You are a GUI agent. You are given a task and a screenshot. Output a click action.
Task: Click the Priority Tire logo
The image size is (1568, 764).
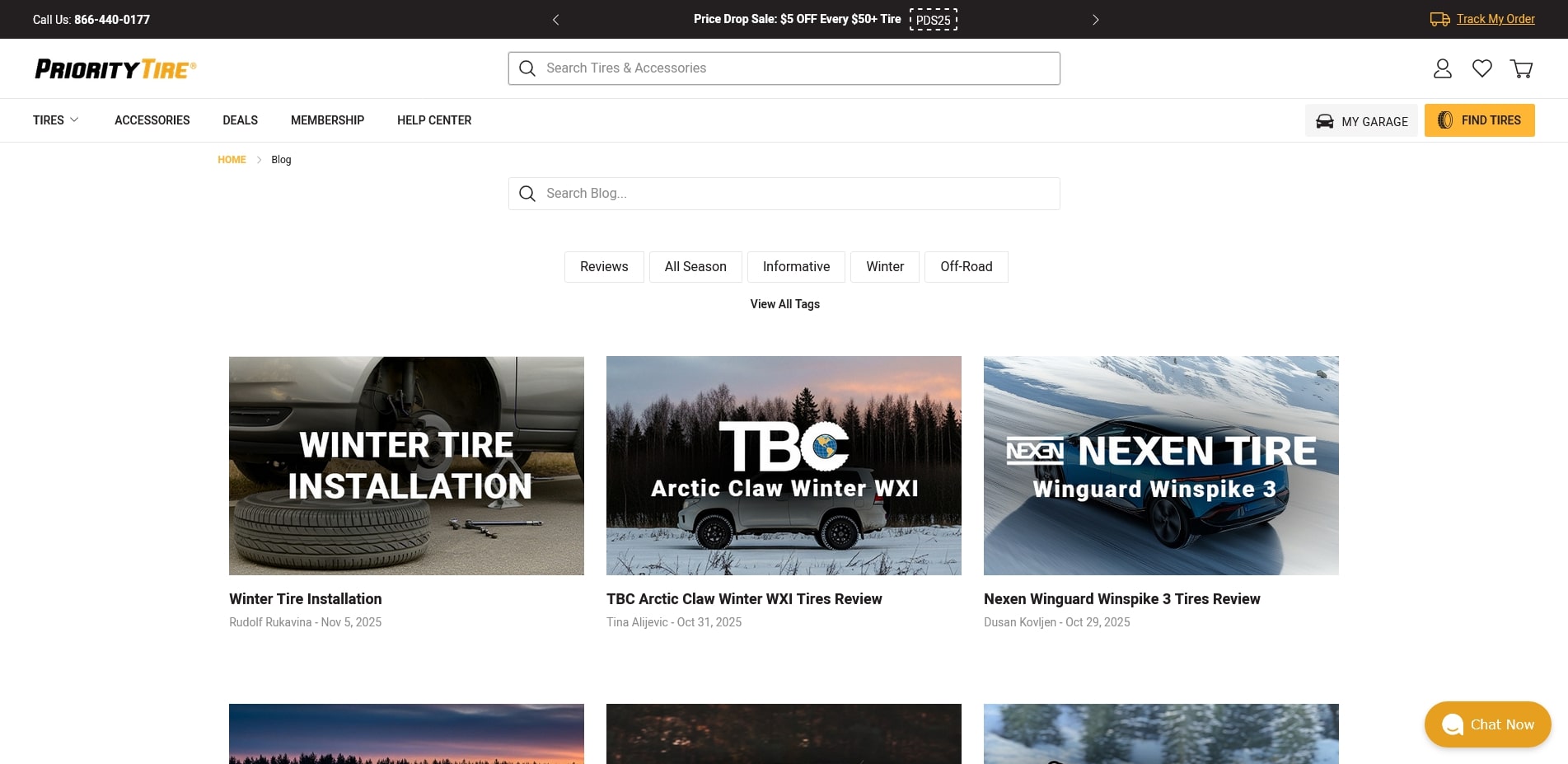tap(115, 68)
